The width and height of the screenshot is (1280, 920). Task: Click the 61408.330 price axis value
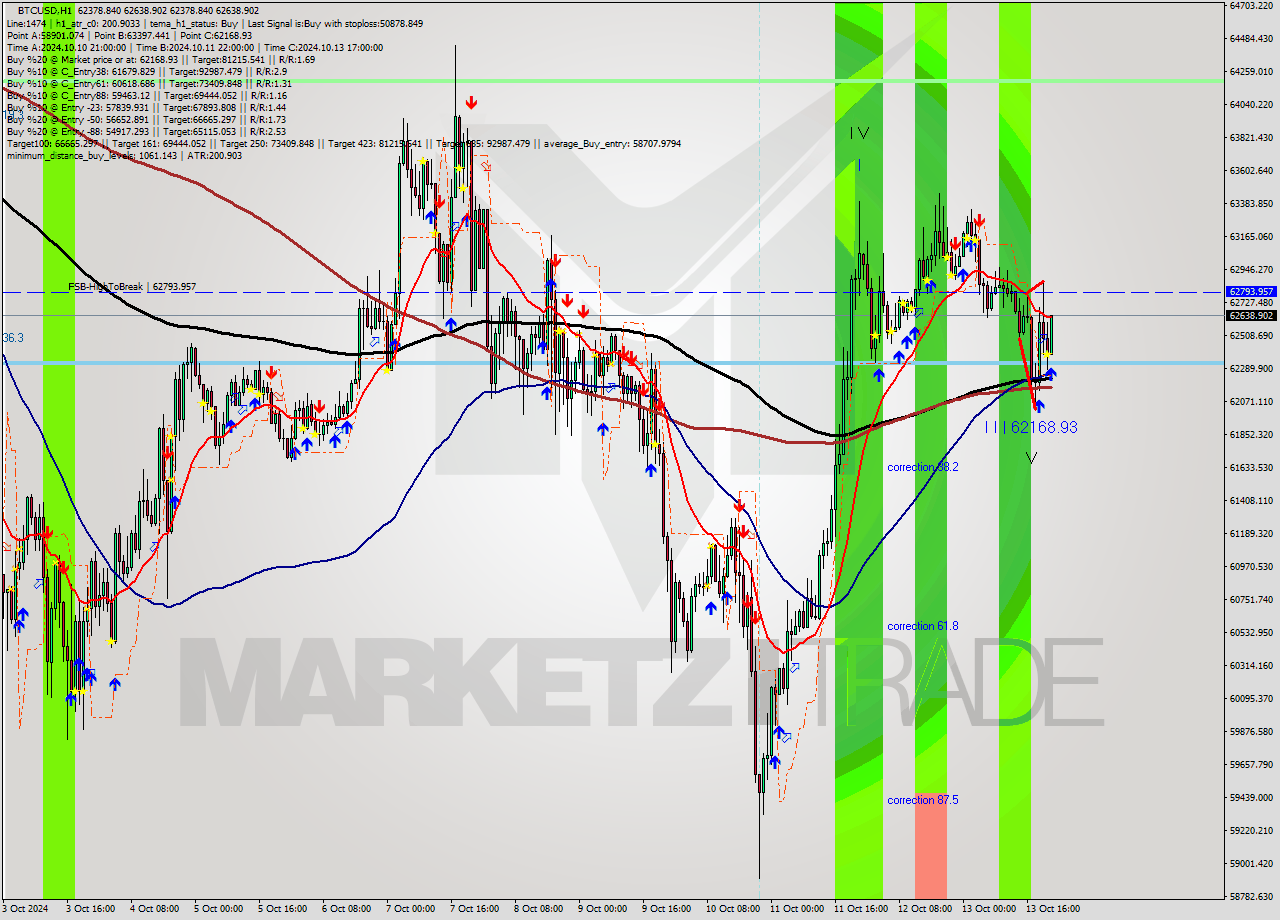tap(1250, 500)
